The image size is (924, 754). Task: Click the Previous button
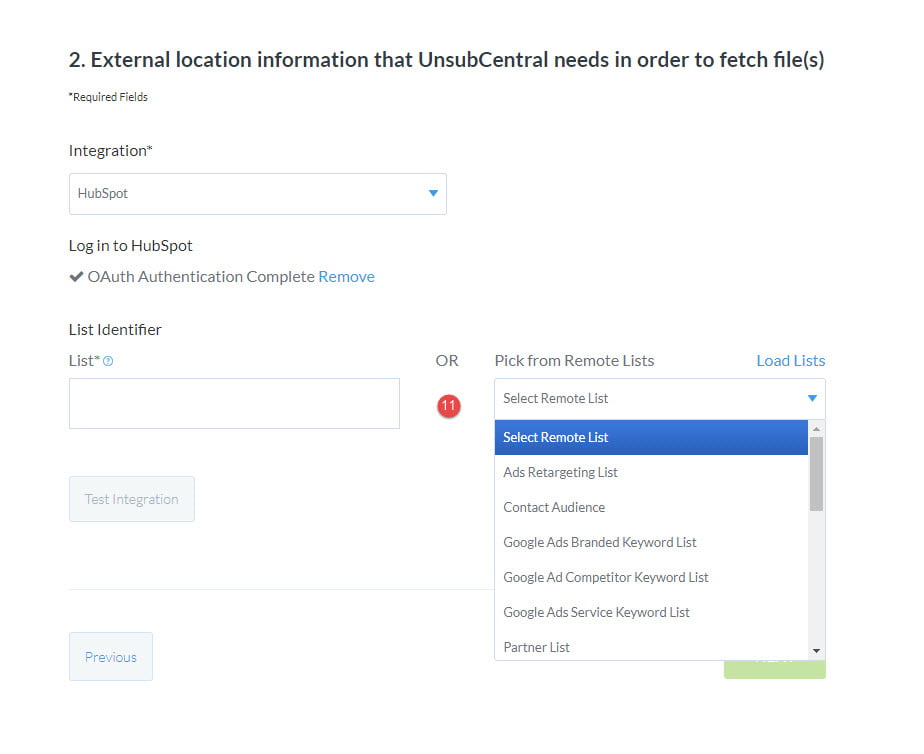pos(111,657)
